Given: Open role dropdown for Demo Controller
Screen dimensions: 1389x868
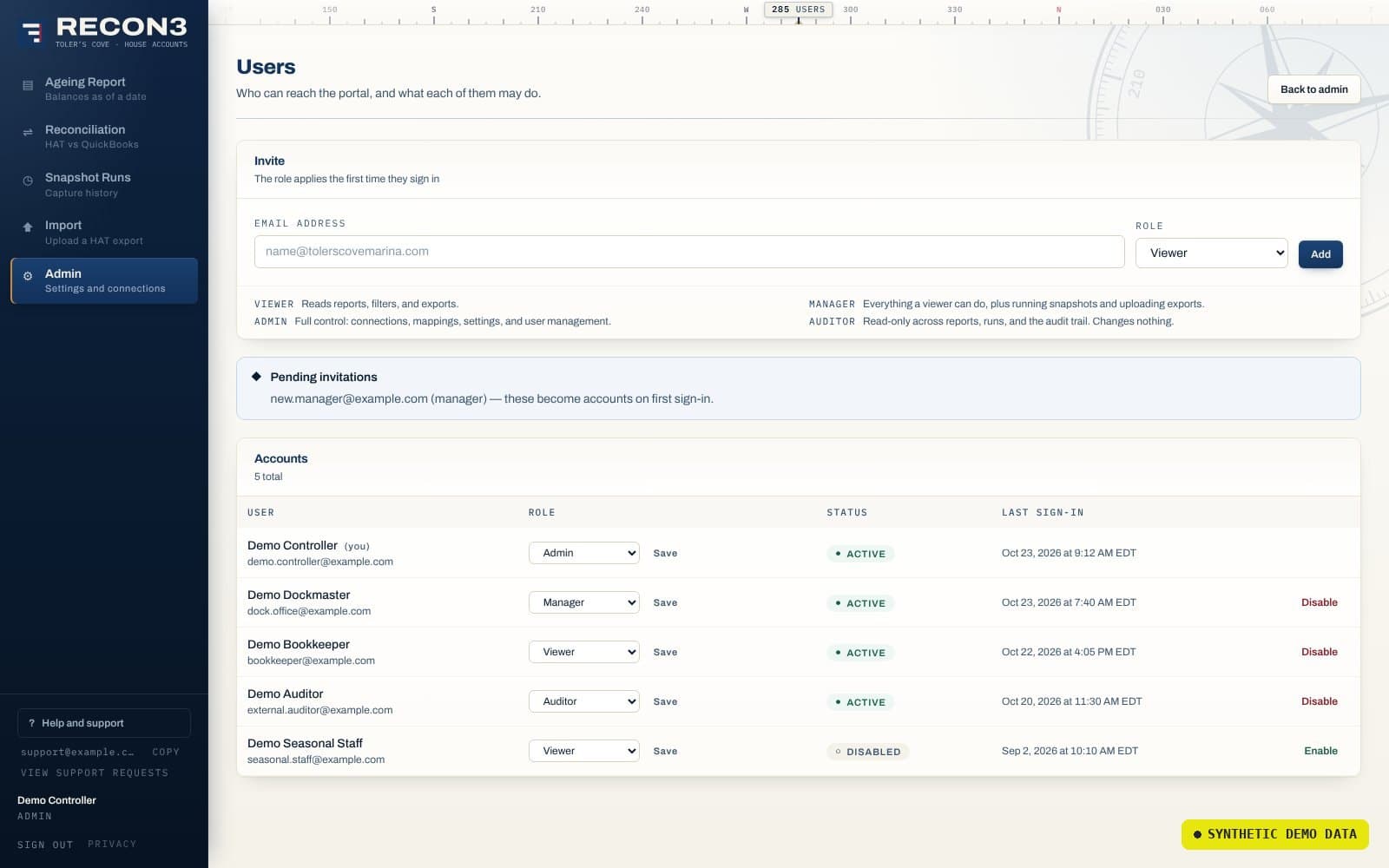Looking at the screenshot, I should [584, 553].
